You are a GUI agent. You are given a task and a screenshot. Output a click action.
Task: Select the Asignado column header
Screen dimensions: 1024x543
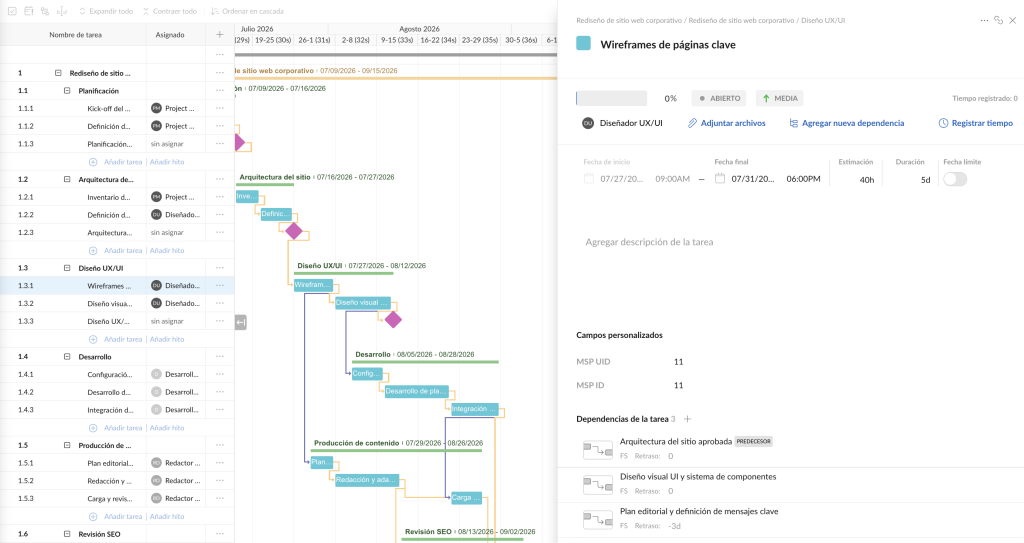[170, 35]
